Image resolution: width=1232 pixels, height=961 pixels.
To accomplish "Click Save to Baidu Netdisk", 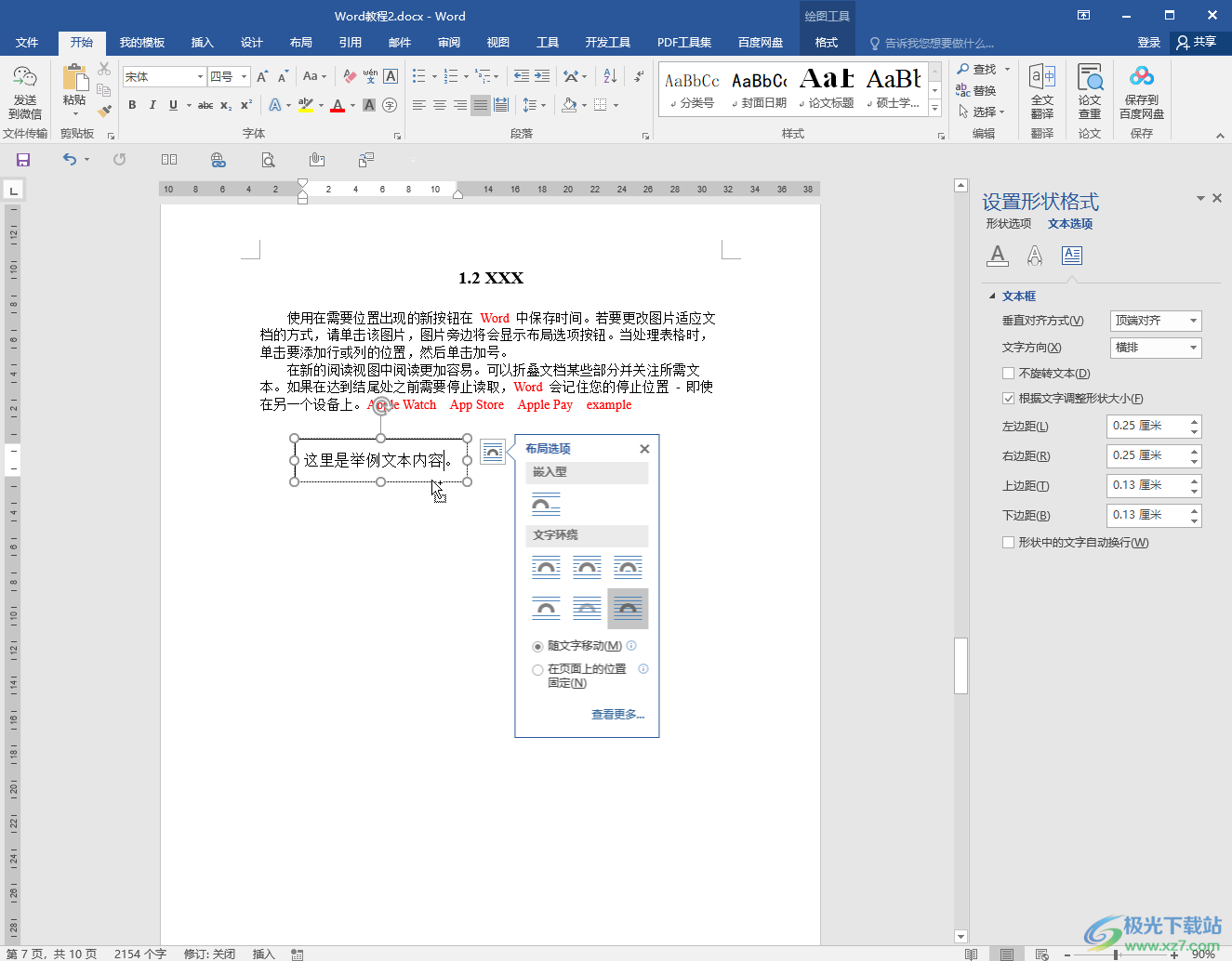I will click(1141, 92).
